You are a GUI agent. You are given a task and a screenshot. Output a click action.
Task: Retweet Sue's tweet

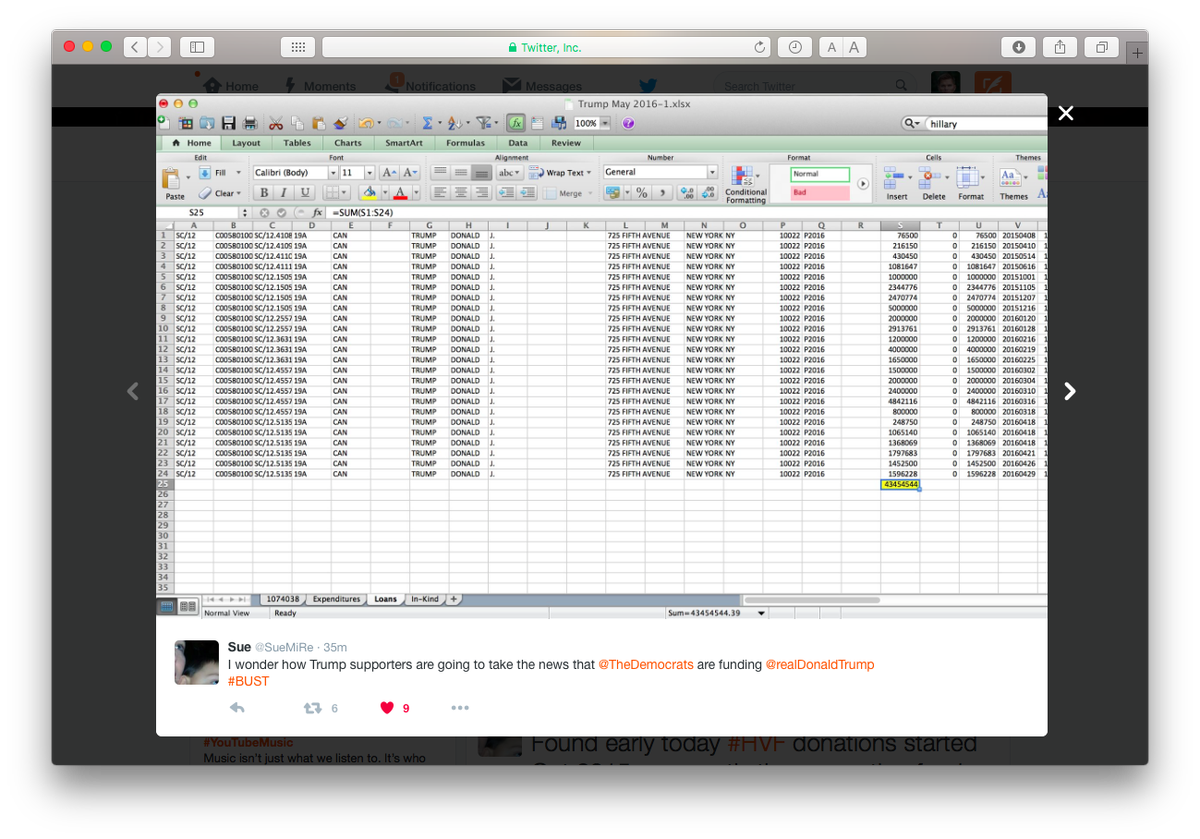point(312,708)
